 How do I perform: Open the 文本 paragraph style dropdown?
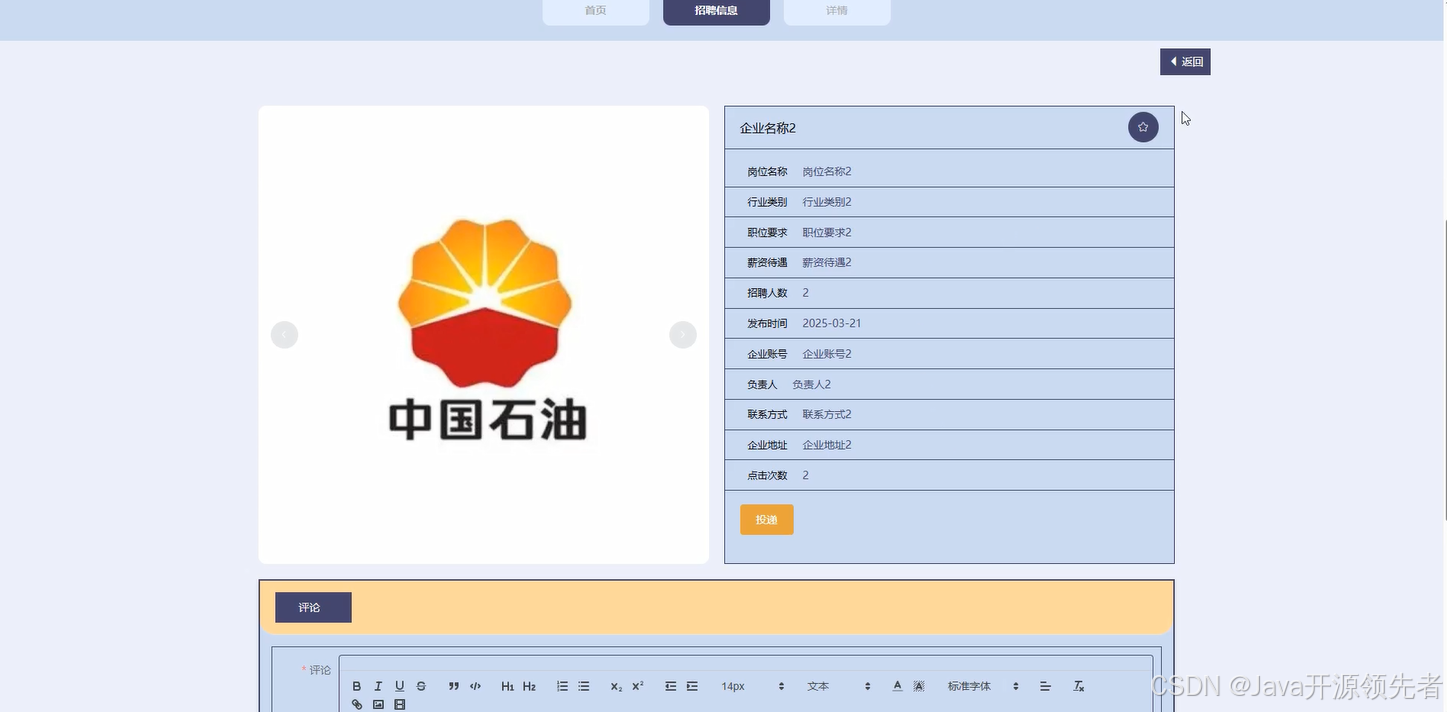click(x=817, y=686)
